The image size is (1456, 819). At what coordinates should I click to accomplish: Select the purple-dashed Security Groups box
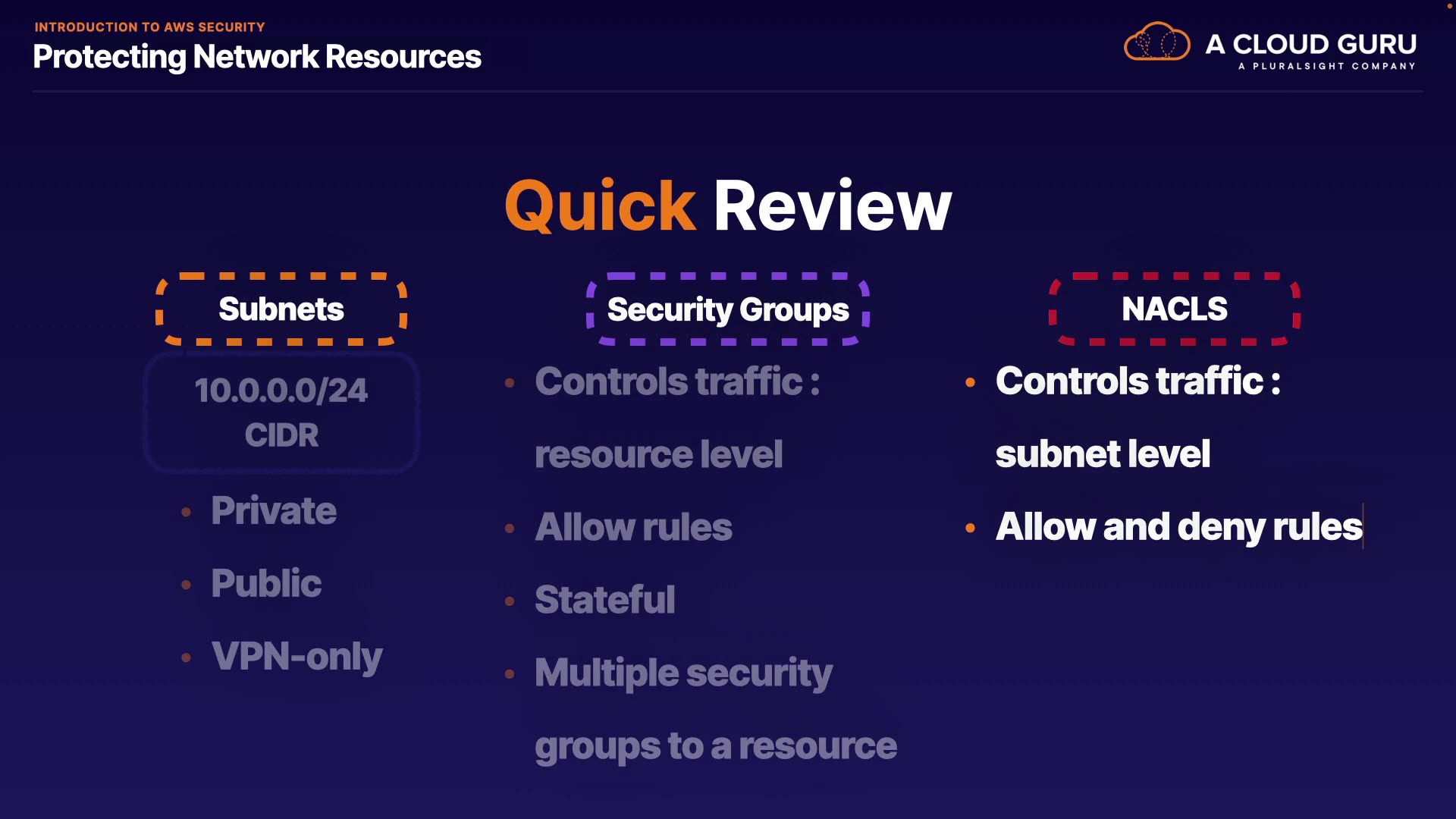pos(728,309)
